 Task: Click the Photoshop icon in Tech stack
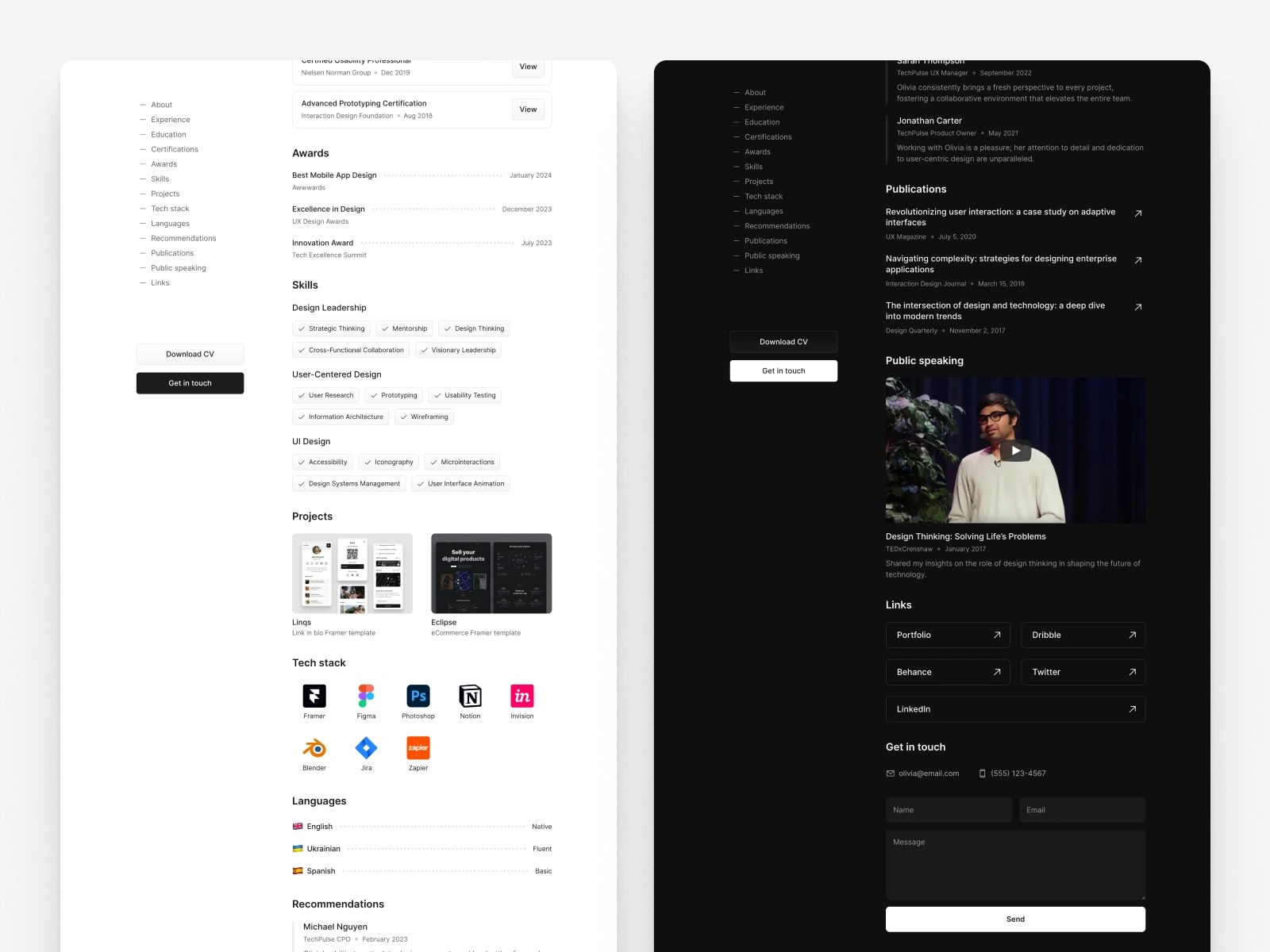pyautogui.click(x=418, y=696)
